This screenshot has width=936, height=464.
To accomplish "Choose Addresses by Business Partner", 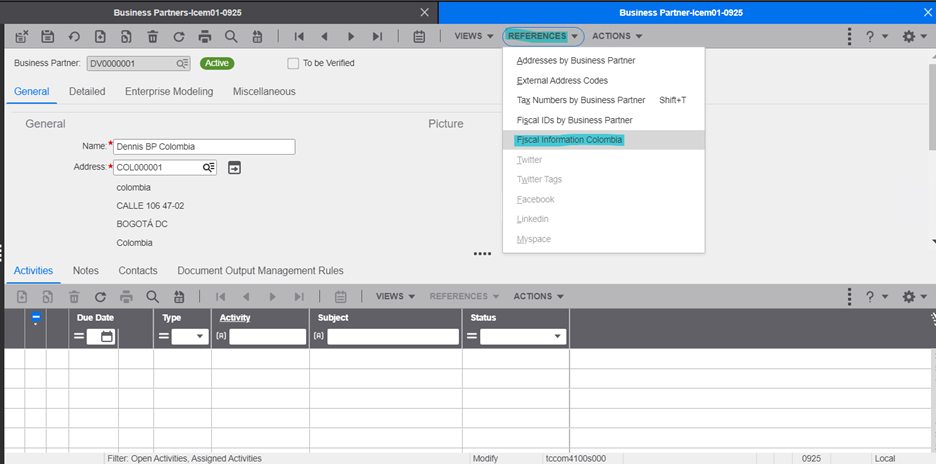I will click(575, 61).
